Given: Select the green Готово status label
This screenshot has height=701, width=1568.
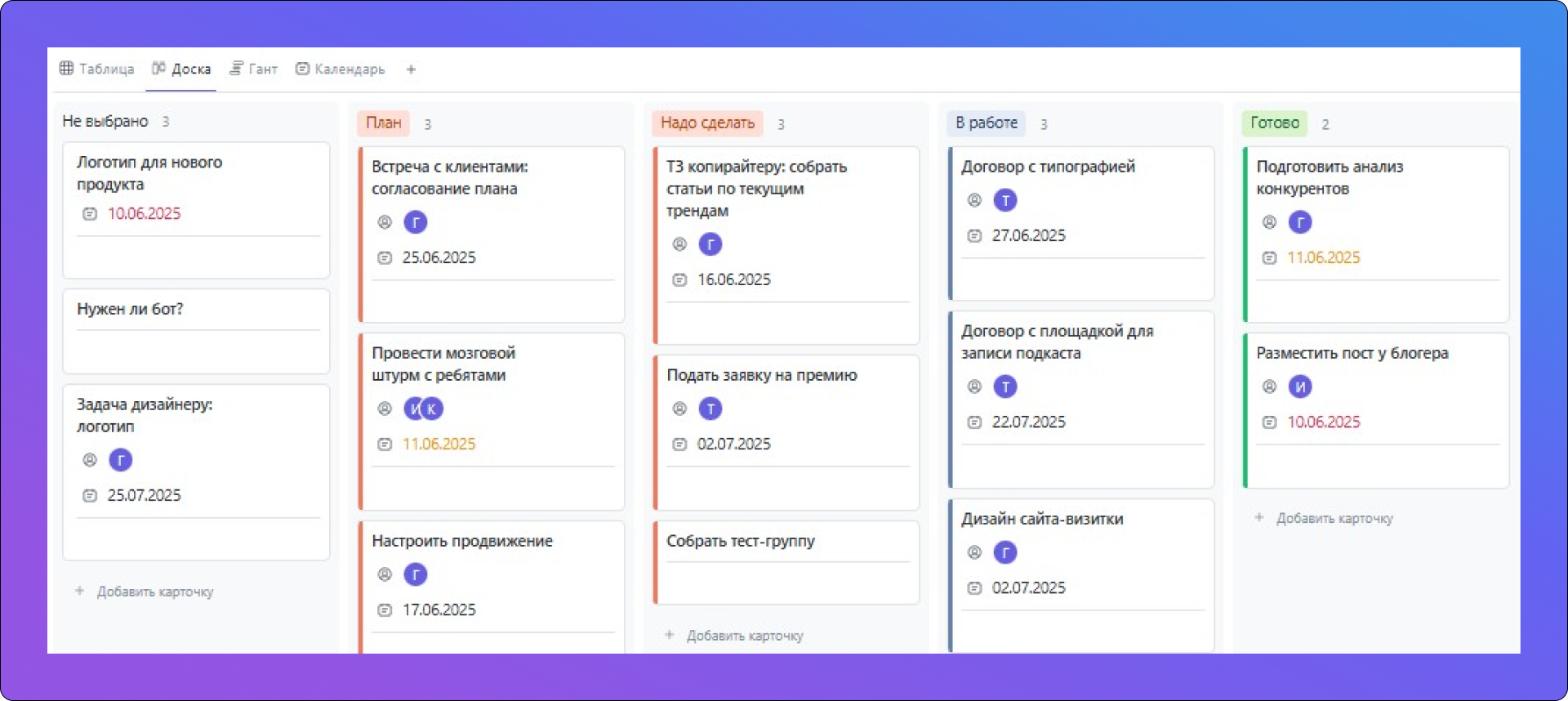Looking at the screenshot, I should (1274, 123).
